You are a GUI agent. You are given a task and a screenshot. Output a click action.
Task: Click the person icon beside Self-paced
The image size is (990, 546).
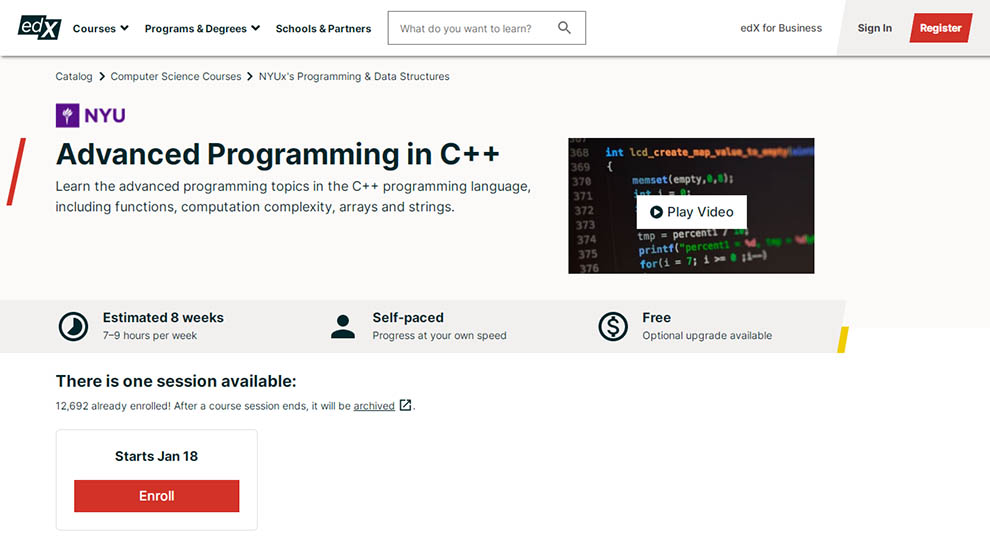coord(343,326)
